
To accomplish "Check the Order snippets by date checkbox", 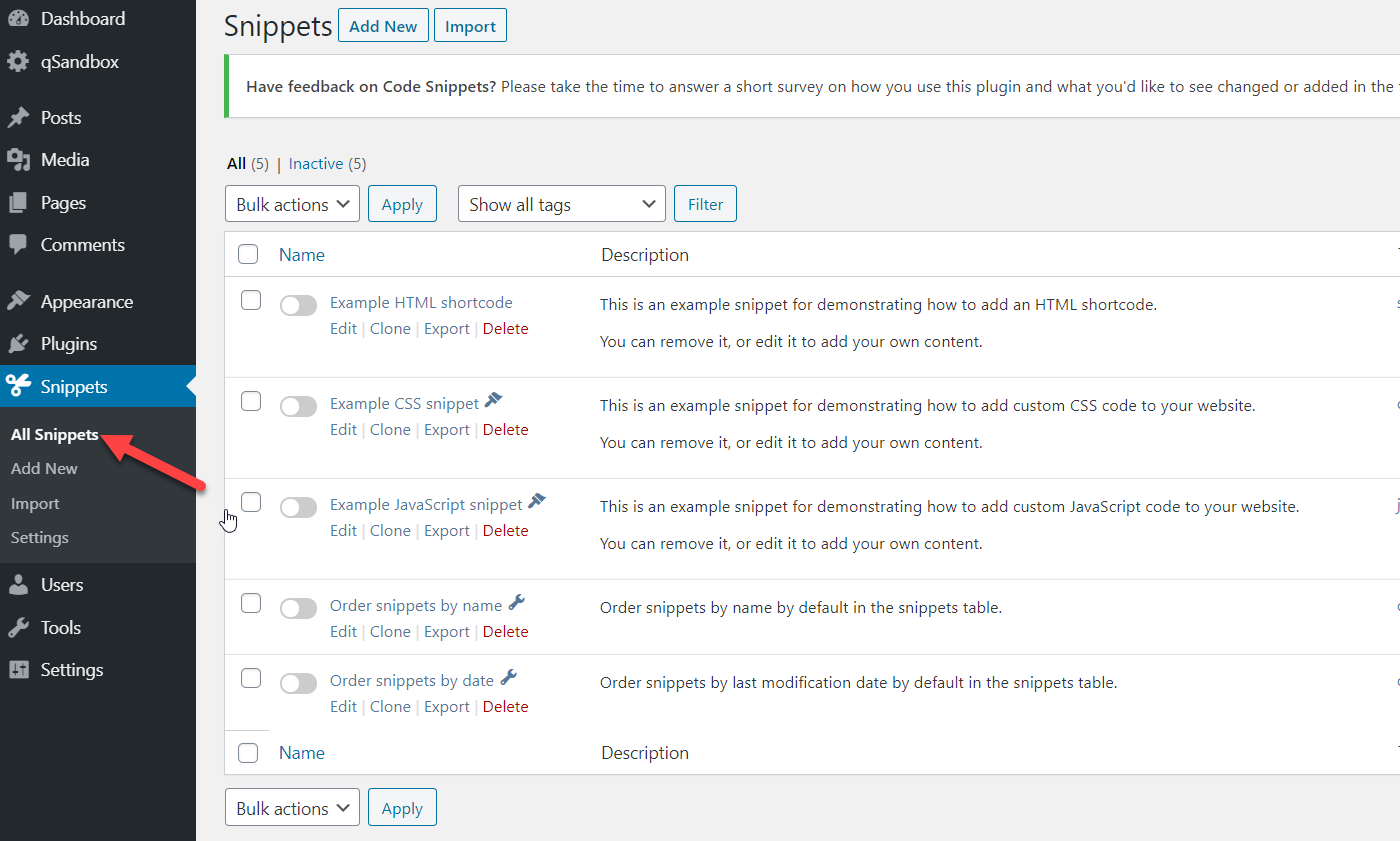I will (251, 678).
